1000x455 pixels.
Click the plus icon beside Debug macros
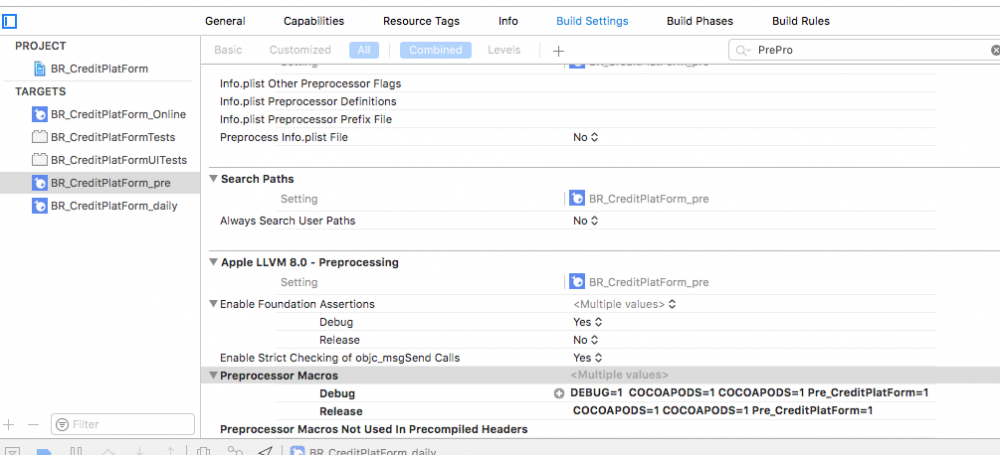point(559,393)
